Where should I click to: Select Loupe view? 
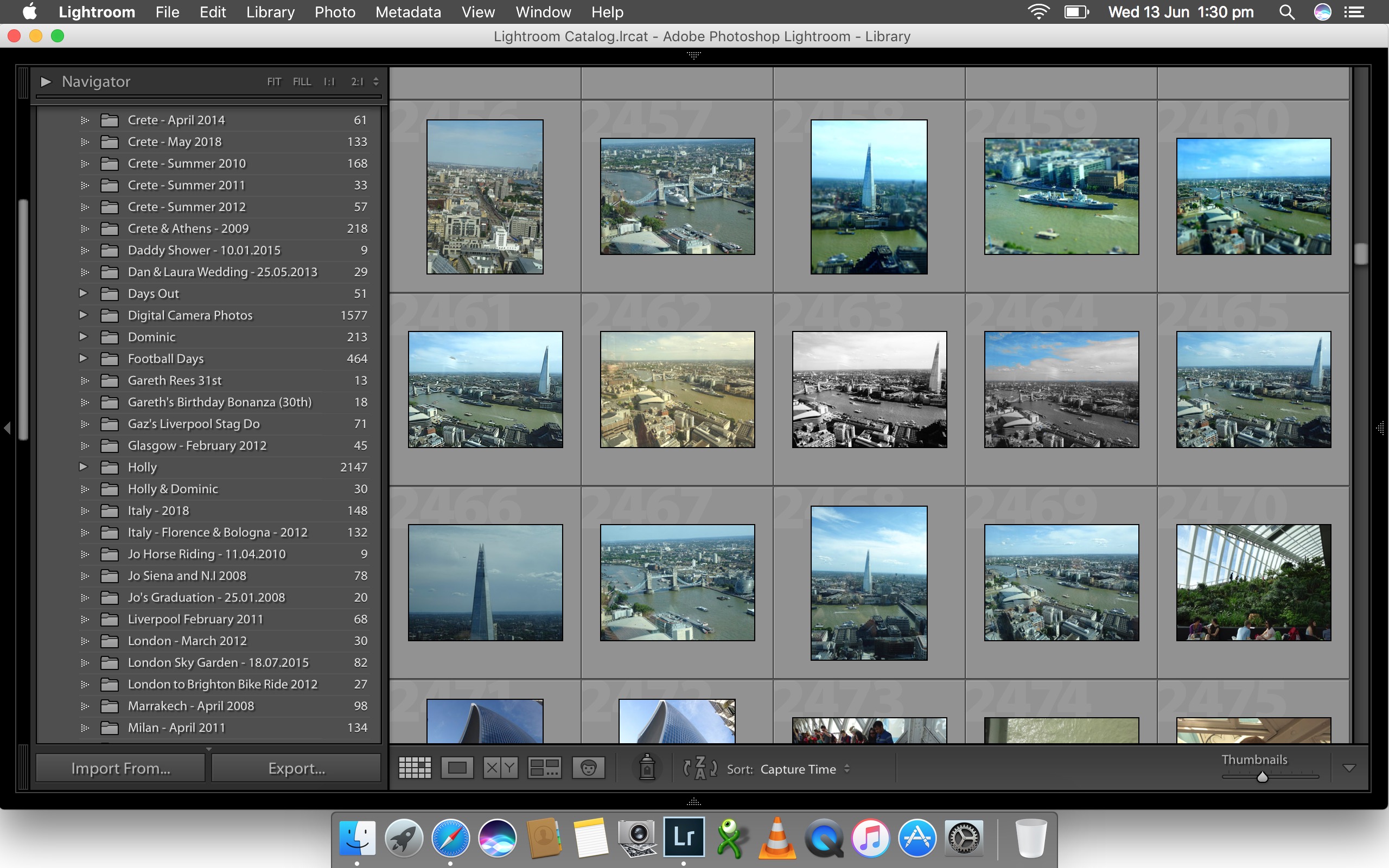(x=457, y=767)
